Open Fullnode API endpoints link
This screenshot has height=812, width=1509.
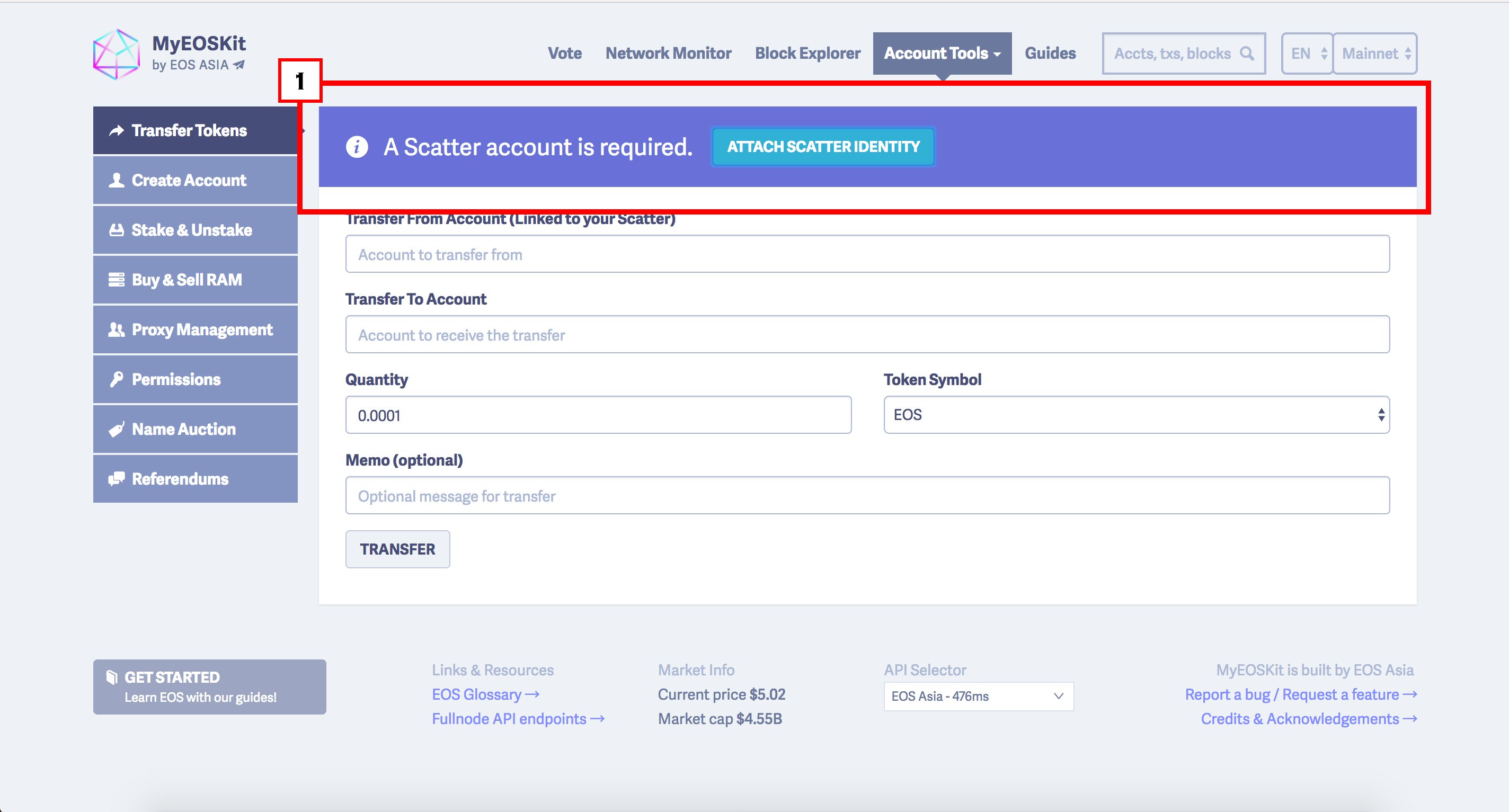(518, 719)
